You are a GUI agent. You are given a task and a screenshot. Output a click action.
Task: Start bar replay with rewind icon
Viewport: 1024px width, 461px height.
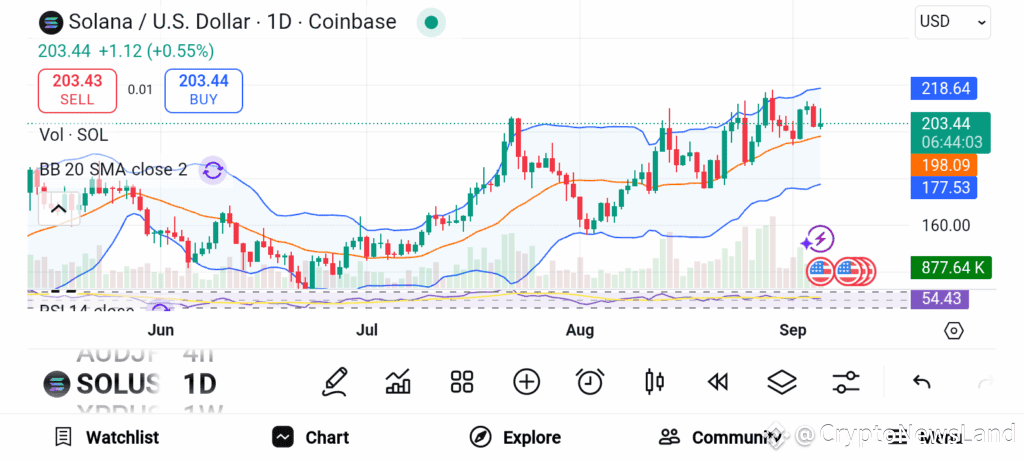pos(718,382)
